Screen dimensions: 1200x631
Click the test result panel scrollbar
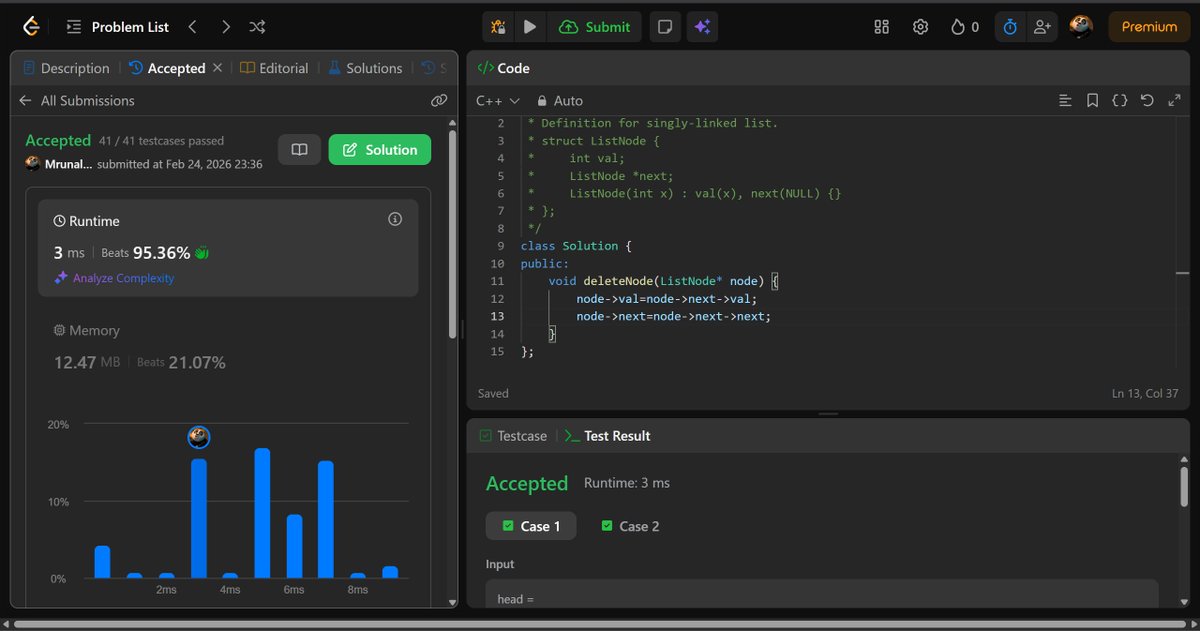coord(1185,488)
